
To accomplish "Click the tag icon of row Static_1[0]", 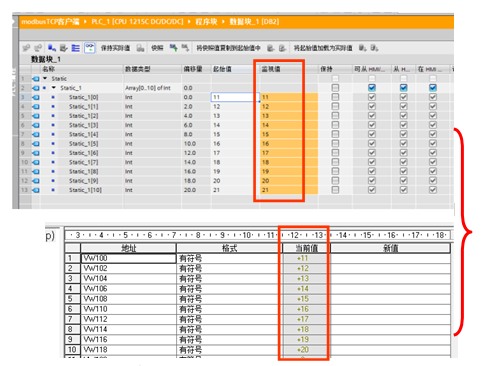I will coord(36,97).
